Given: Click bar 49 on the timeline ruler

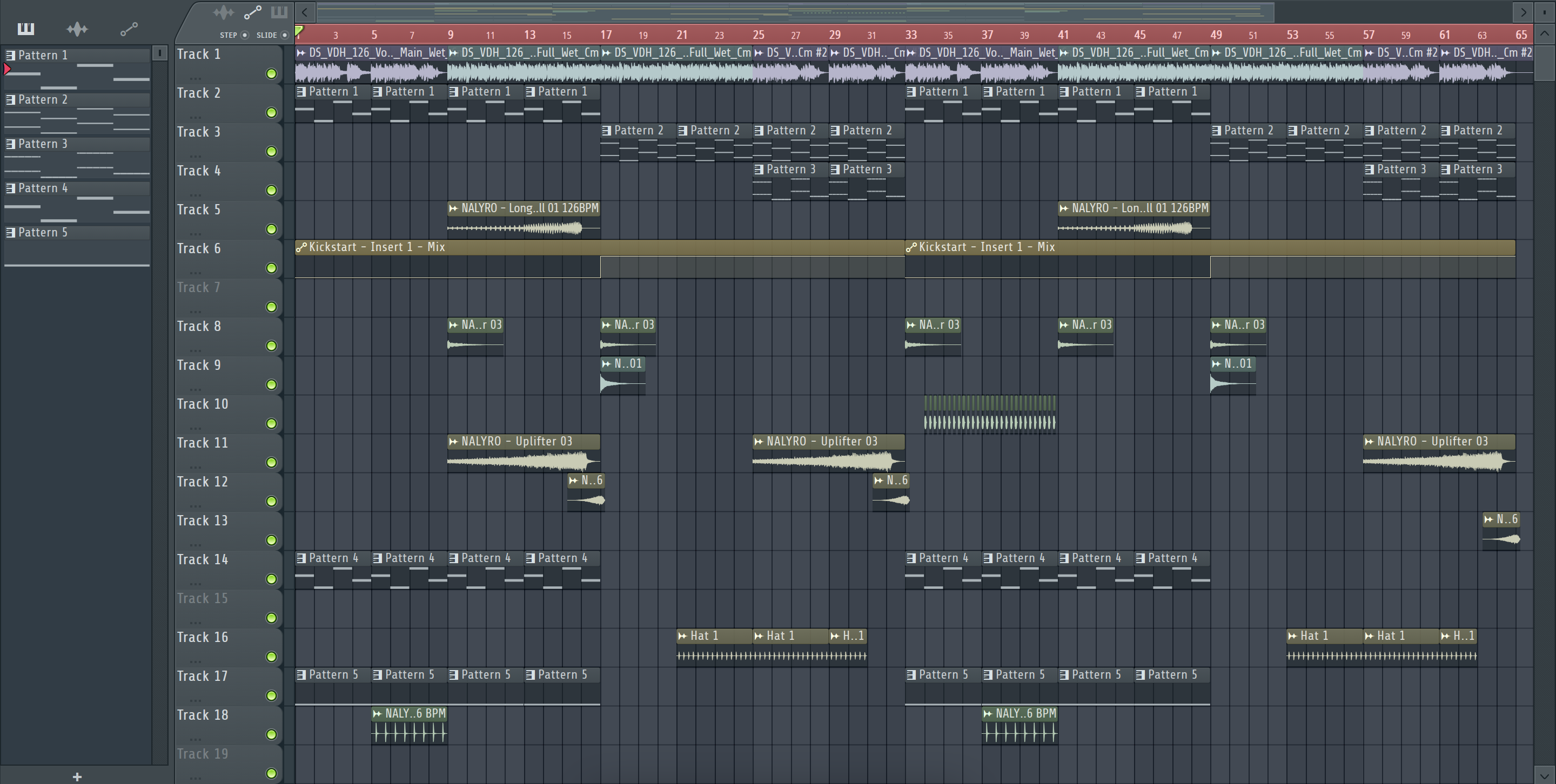Looking at the screenshot, I should coord(1216,35).
